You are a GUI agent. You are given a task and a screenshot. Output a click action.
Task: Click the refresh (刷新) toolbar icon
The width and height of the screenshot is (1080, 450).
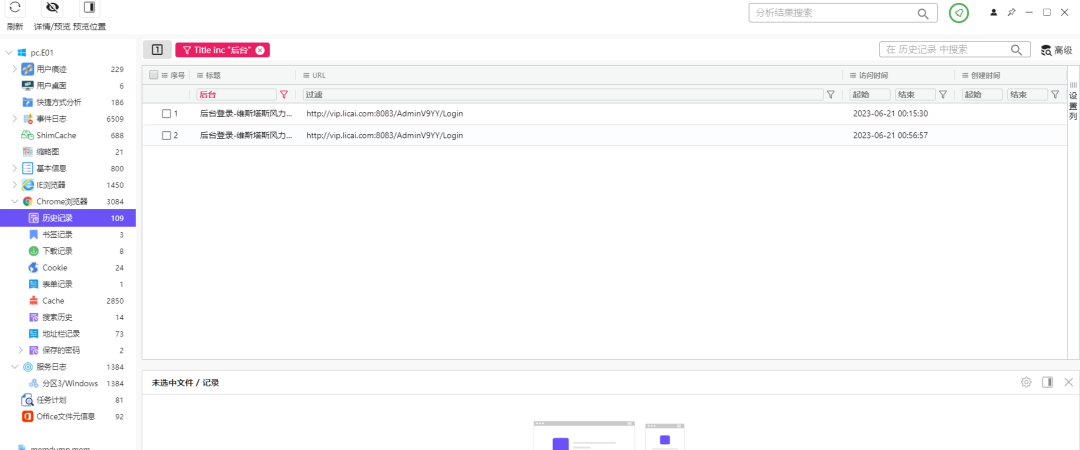[14, 8]
